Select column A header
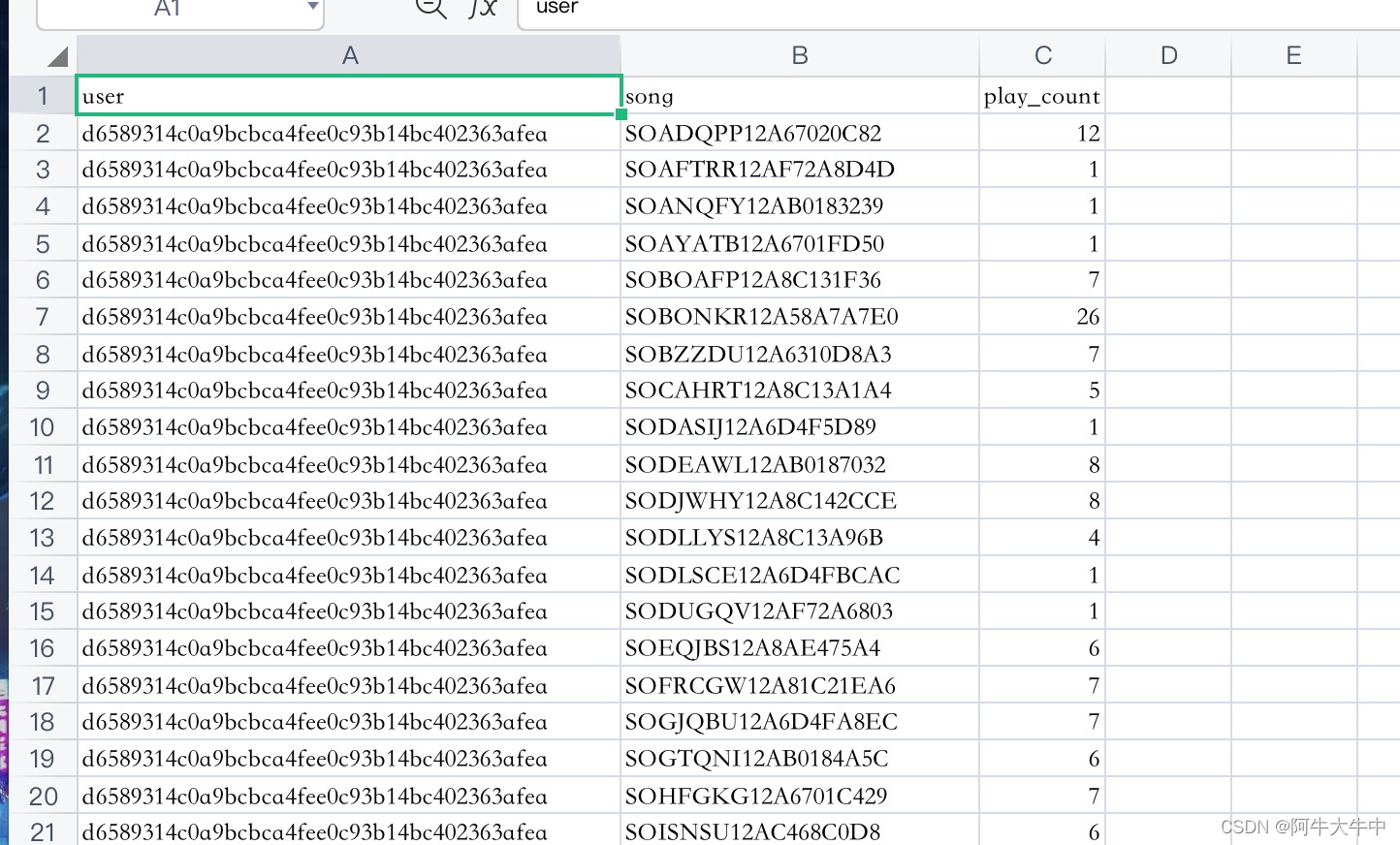Viewport: 1400px width, 845px height. tap(349, 55)
